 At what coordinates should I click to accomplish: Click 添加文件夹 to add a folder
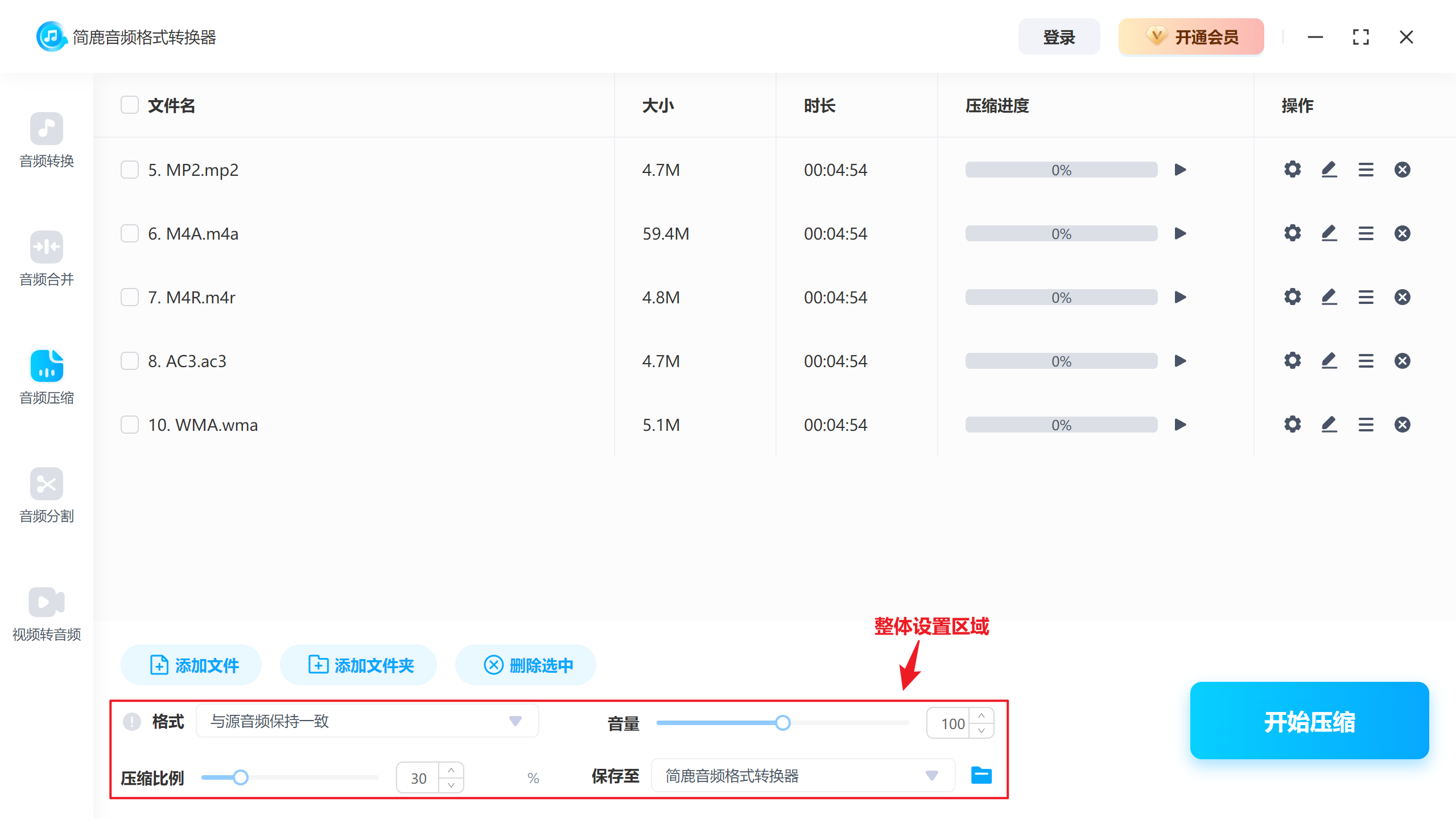(x=358, y=664)
